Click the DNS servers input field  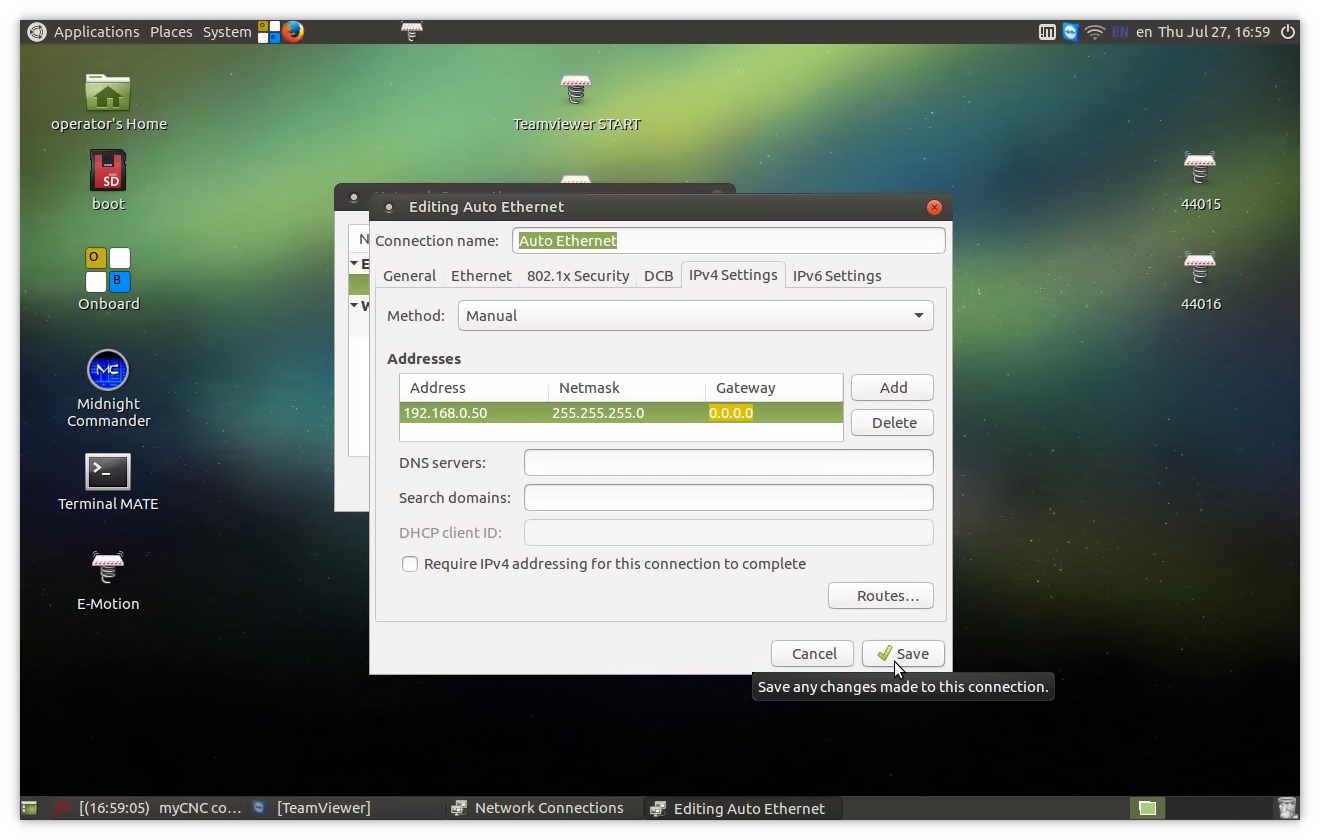pos(728,463)
